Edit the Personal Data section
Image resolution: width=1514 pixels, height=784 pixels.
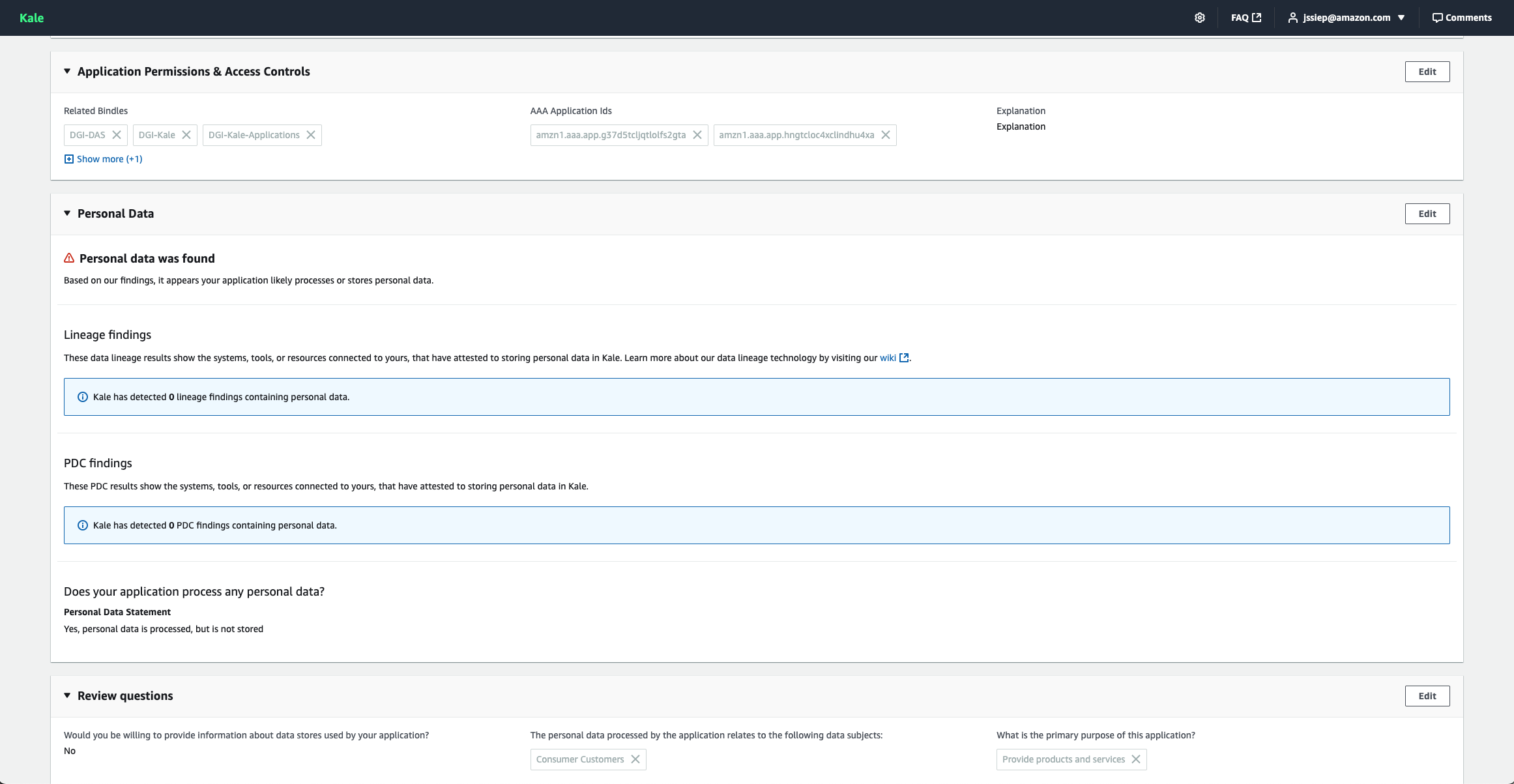[1427, 214]
